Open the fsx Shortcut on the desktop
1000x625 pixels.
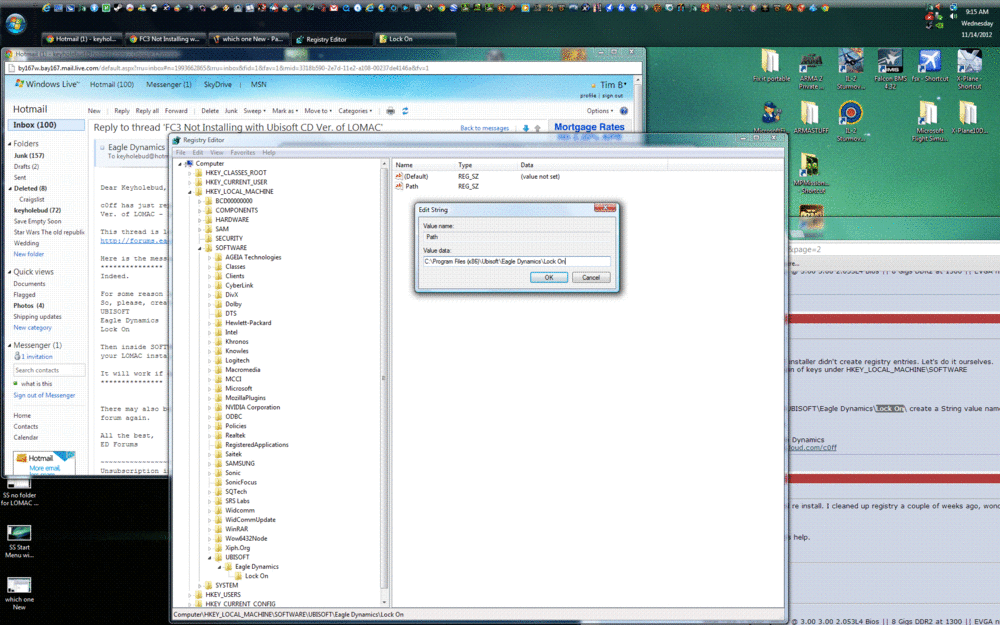pos(929,60)
